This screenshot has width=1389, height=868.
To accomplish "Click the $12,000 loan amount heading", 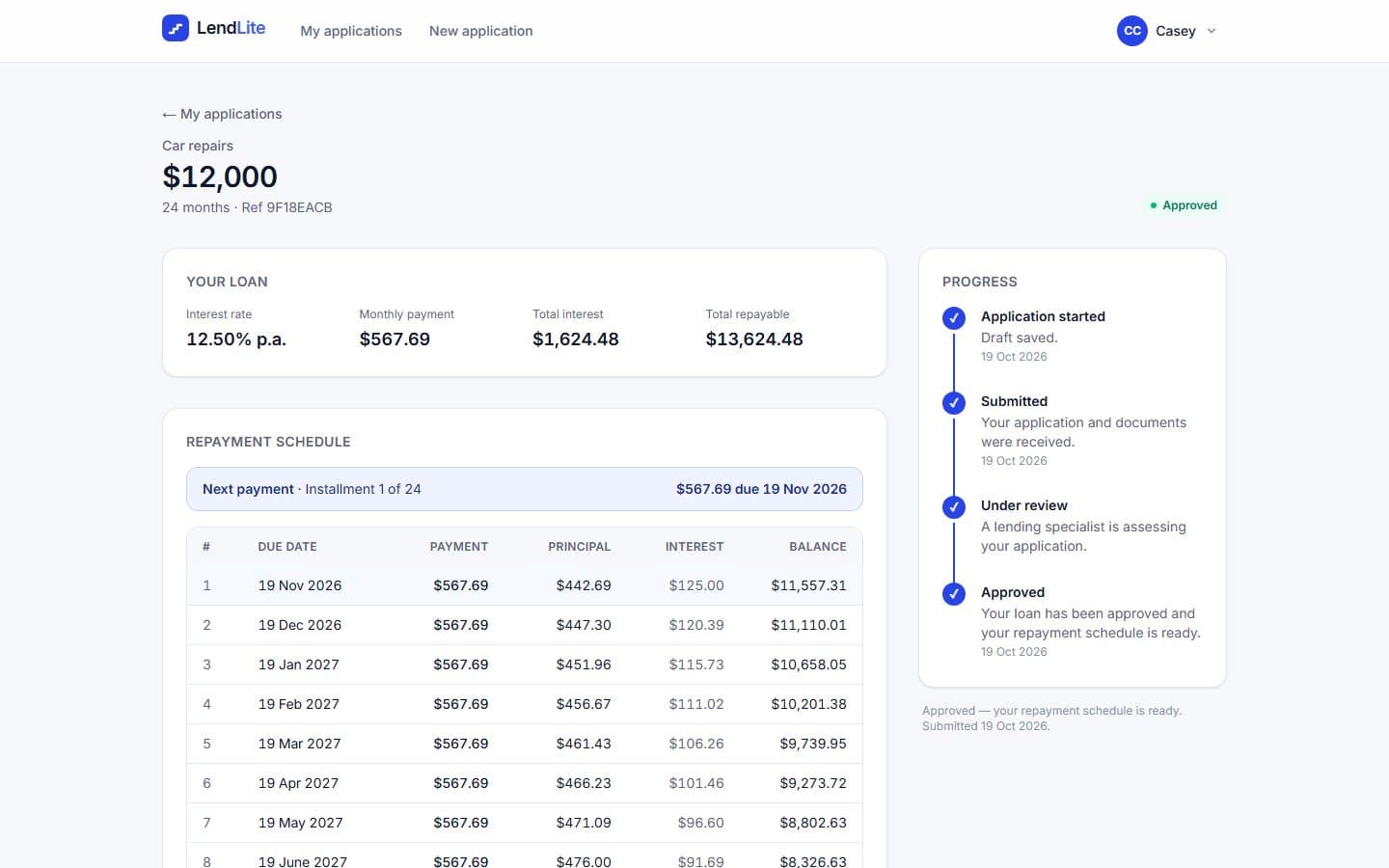I will pyautogui.click(x=220, y=176).
